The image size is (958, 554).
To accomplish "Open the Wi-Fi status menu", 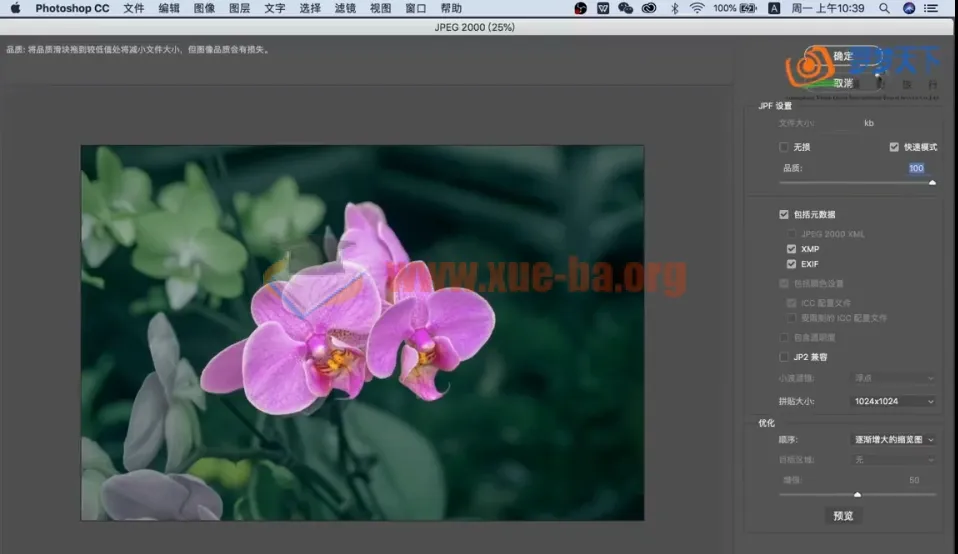I will pyautogui.click(x=696, y=8).
